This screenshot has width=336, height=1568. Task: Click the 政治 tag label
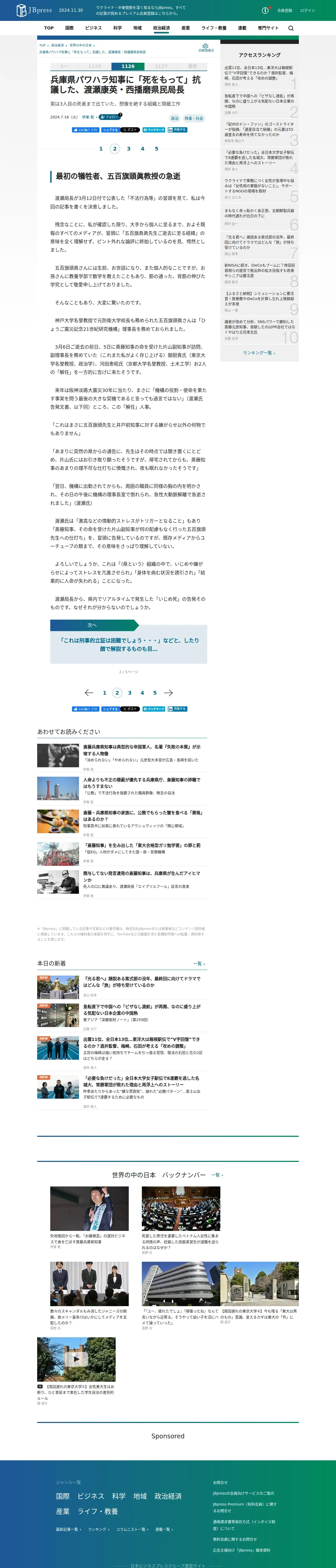click(x=175, y=118)
